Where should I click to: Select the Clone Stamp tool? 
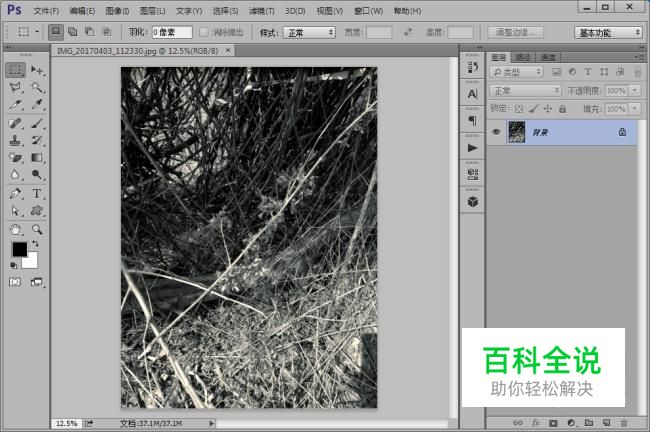[15, 141]
